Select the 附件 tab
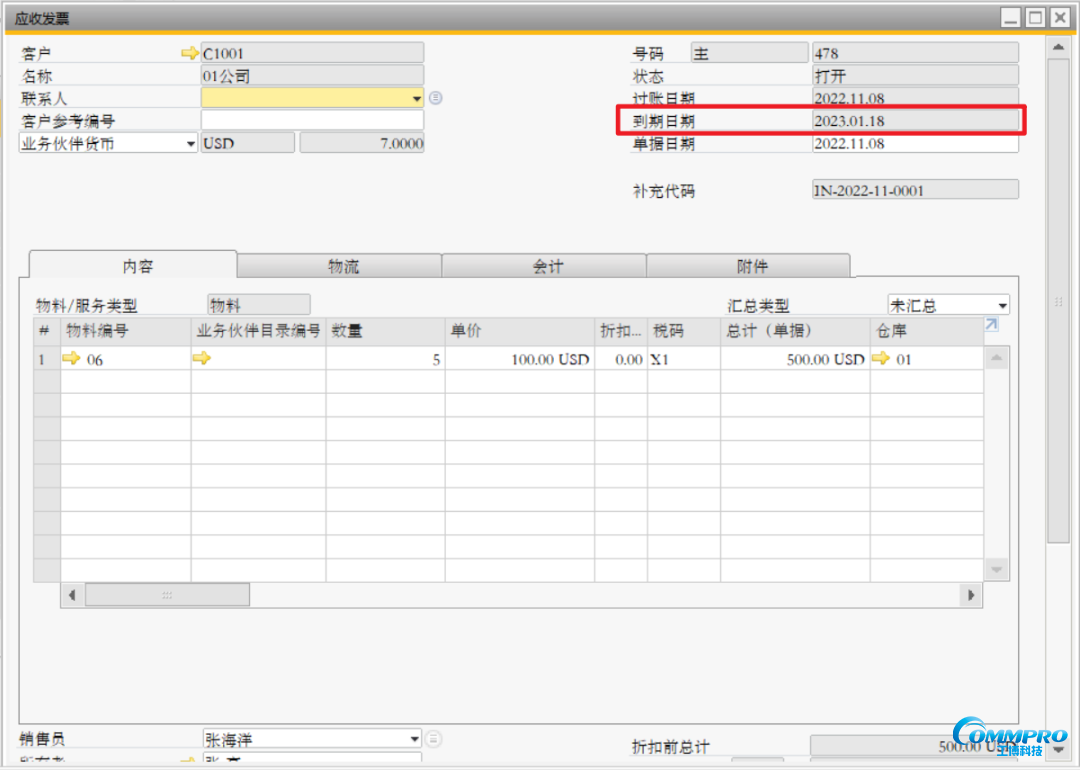Image resolution: width=1080 pixels, height=770 pixels. tap(751, 266)
